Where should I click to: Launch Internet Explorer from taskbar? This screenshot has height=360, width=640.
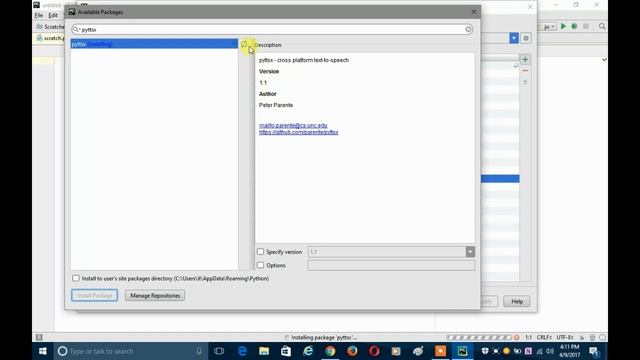click(308, 351)
